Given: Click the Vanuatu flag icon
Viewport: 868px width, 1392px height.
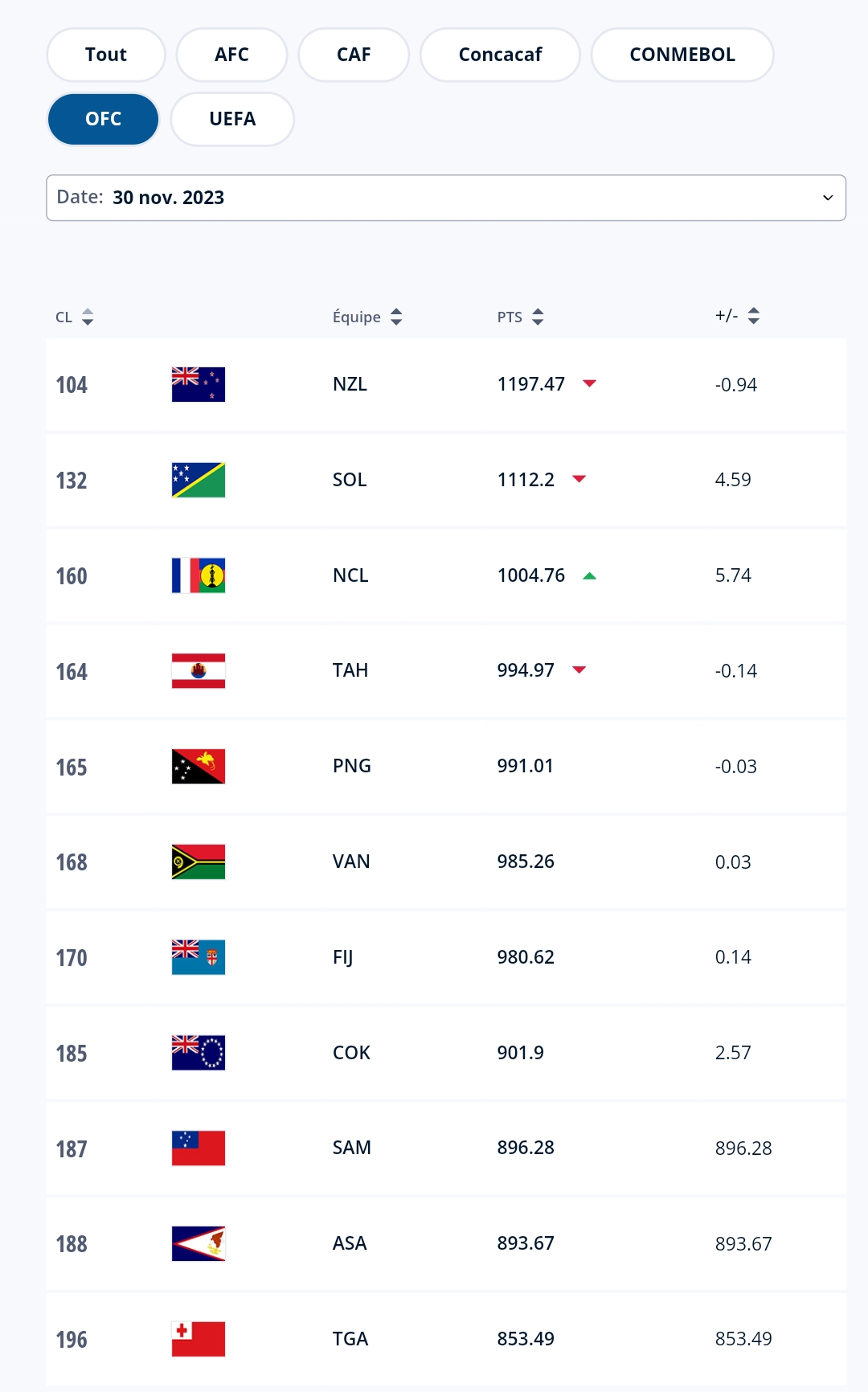Looking at the screenshot, I should coord(198,862).
